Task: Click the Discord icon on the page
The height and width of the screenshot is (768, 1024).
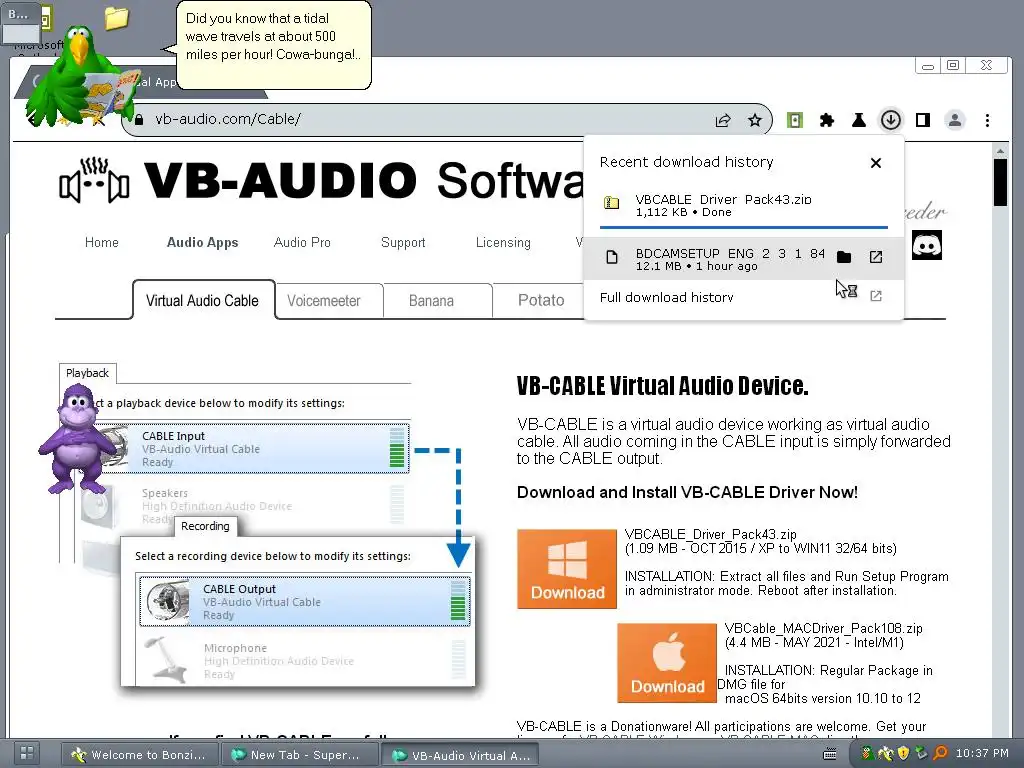Action: click(927, 246)
